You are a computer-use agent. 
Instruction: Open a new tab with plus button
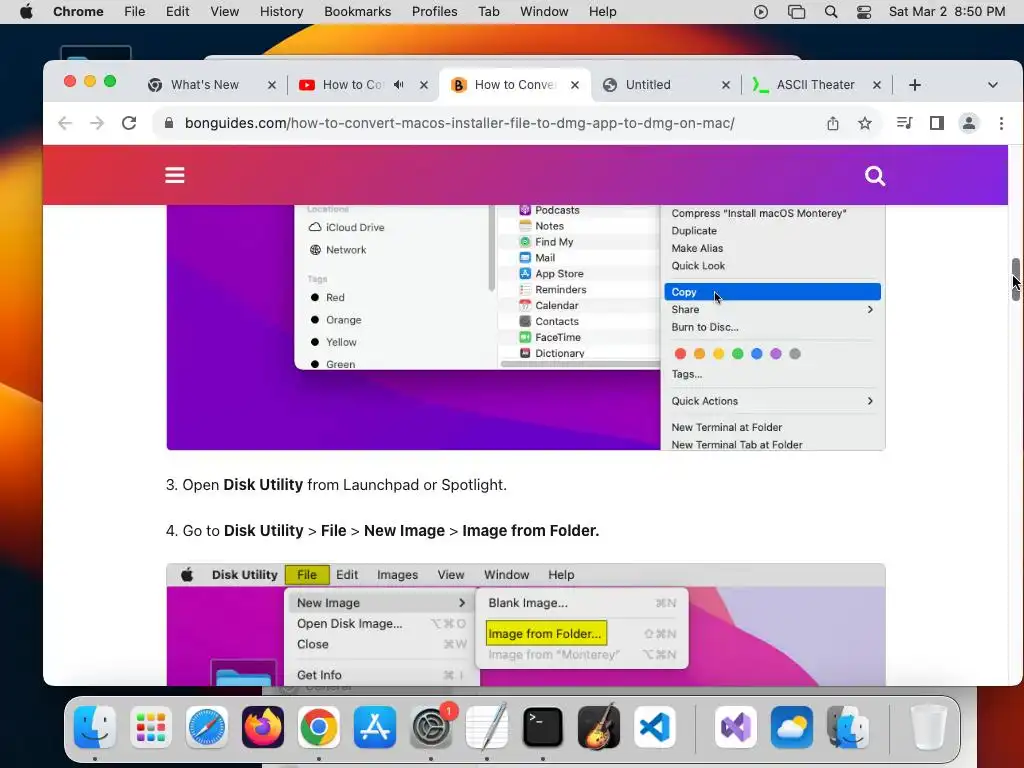coord(914,85)
